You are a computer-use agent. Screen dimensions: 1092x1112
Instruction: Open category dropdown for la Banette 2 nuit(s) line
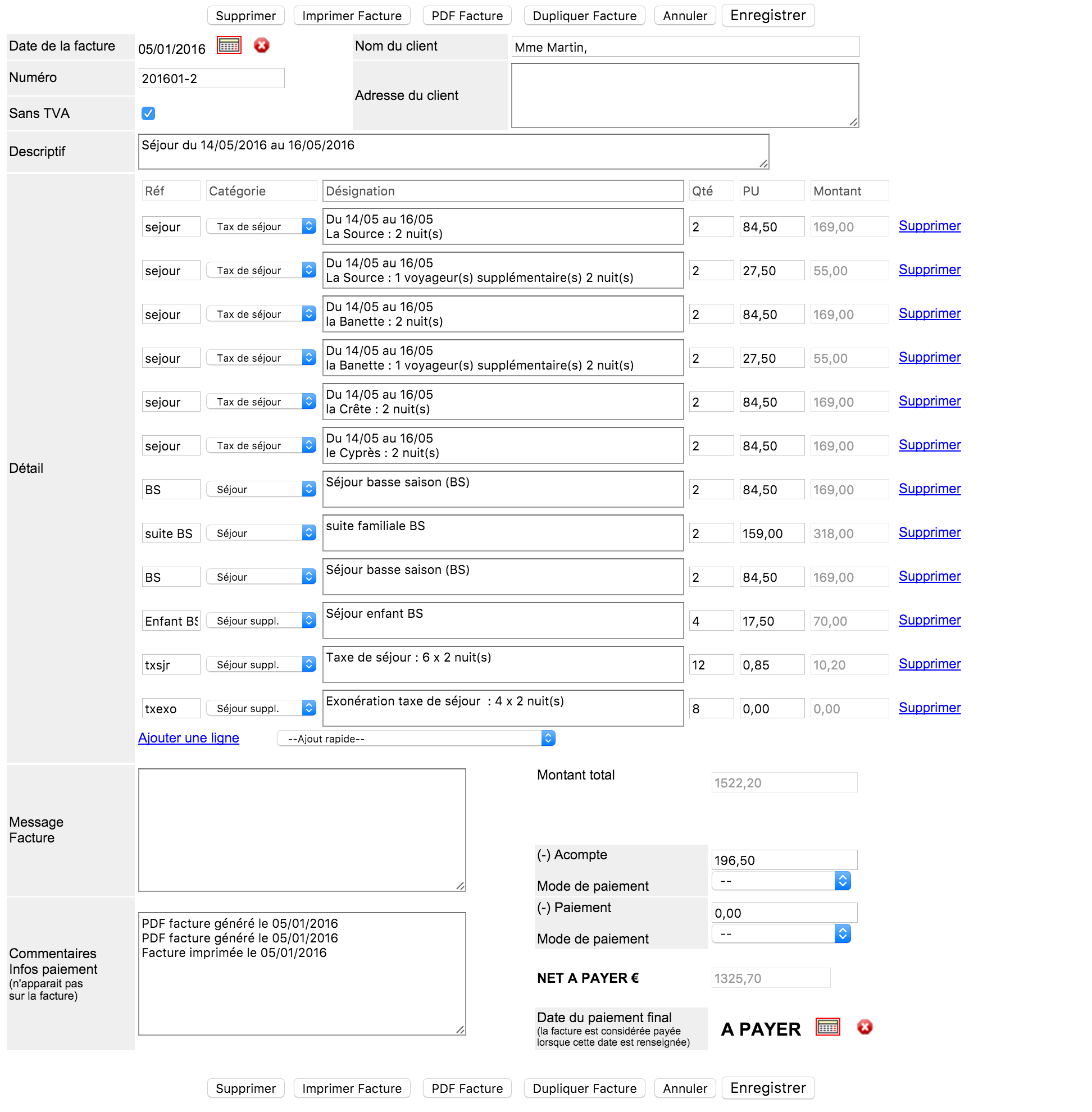(x=261, y=315)
